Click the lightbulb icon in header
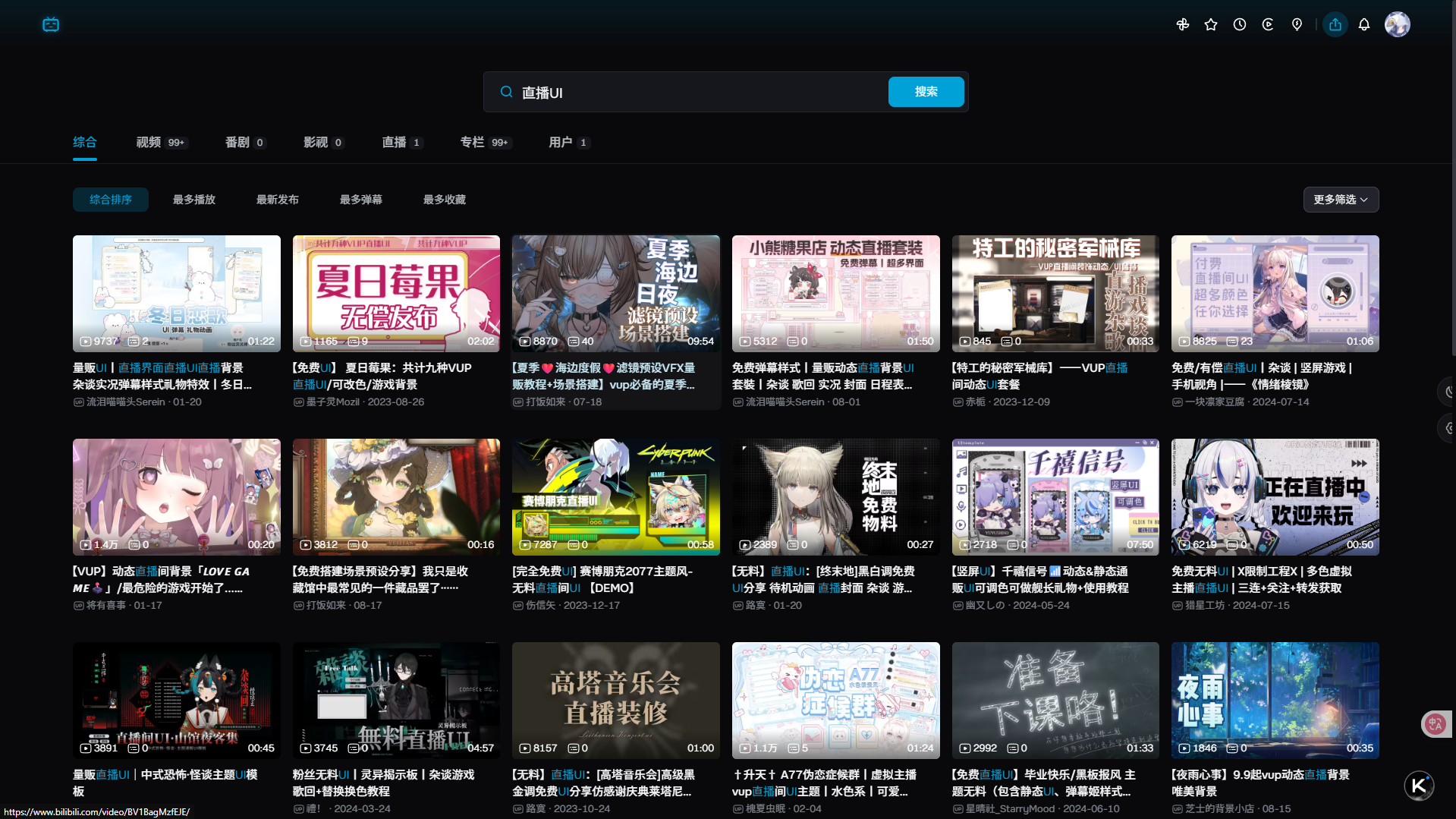 1297,24
